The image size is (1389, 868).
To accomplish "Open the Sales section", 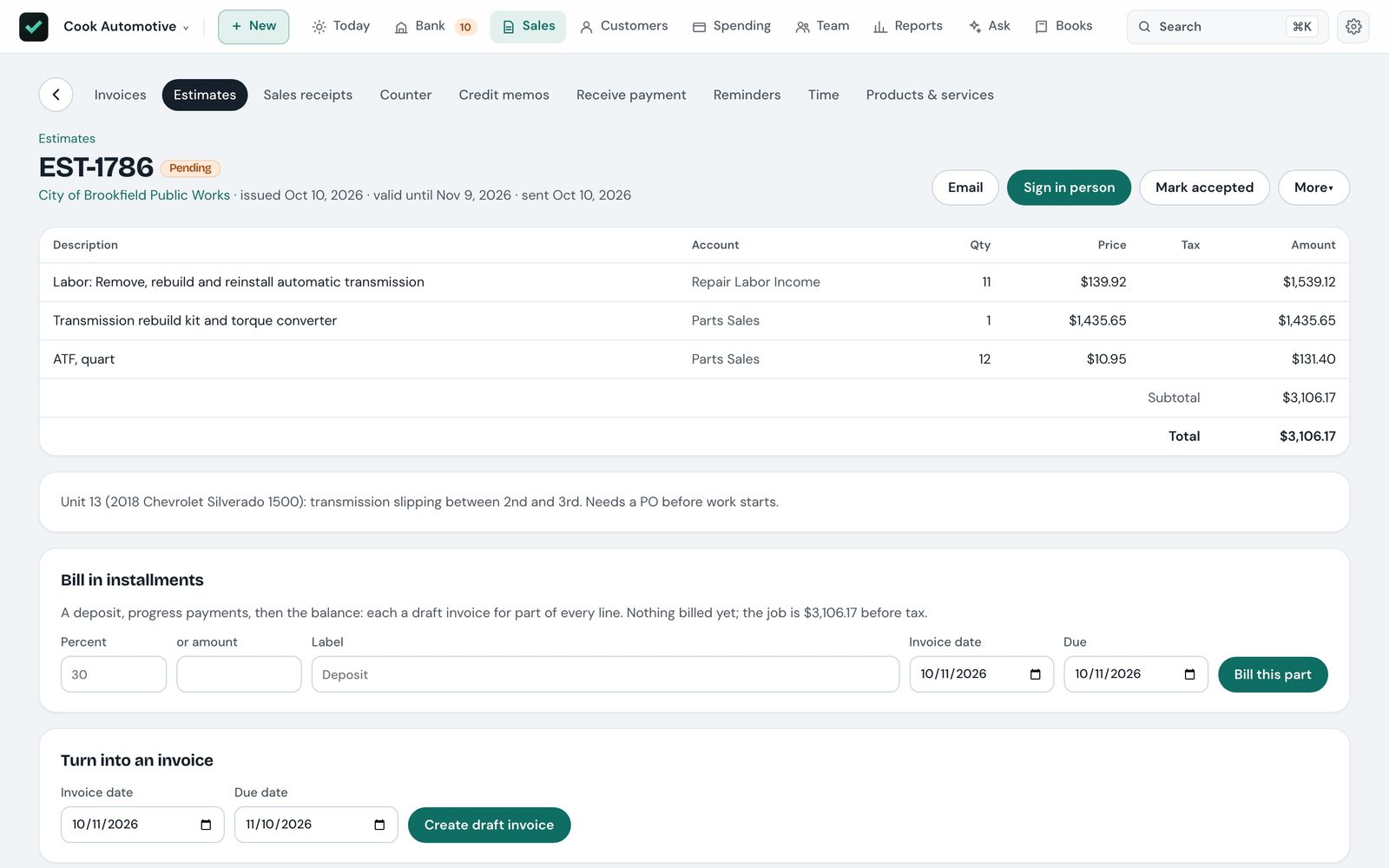I will 528,27.
